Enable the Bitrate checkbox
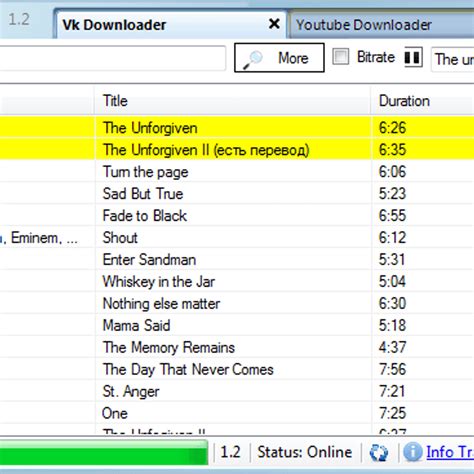Viewport: 474px width, 474px height. coord(341,57)
